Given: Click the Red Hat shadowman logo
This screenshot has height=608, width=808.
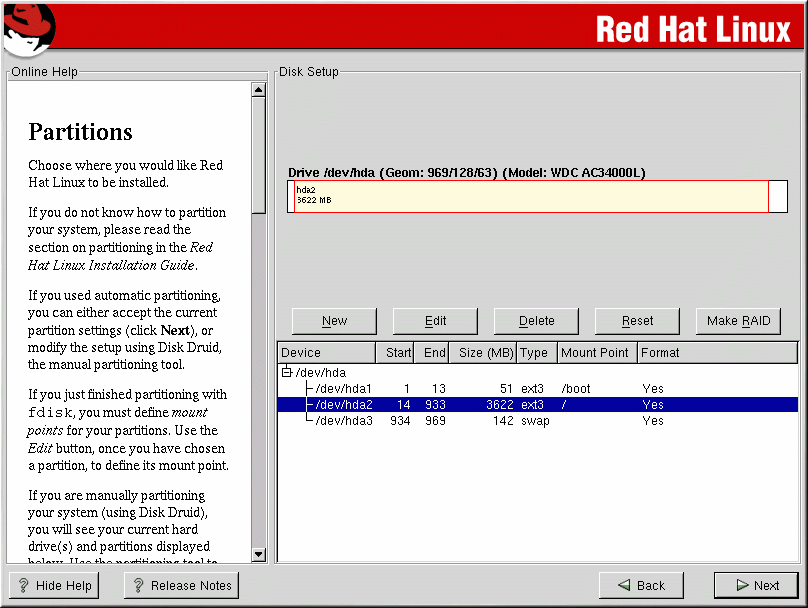Looking at the screenshot, I should (x=29, y=30).
